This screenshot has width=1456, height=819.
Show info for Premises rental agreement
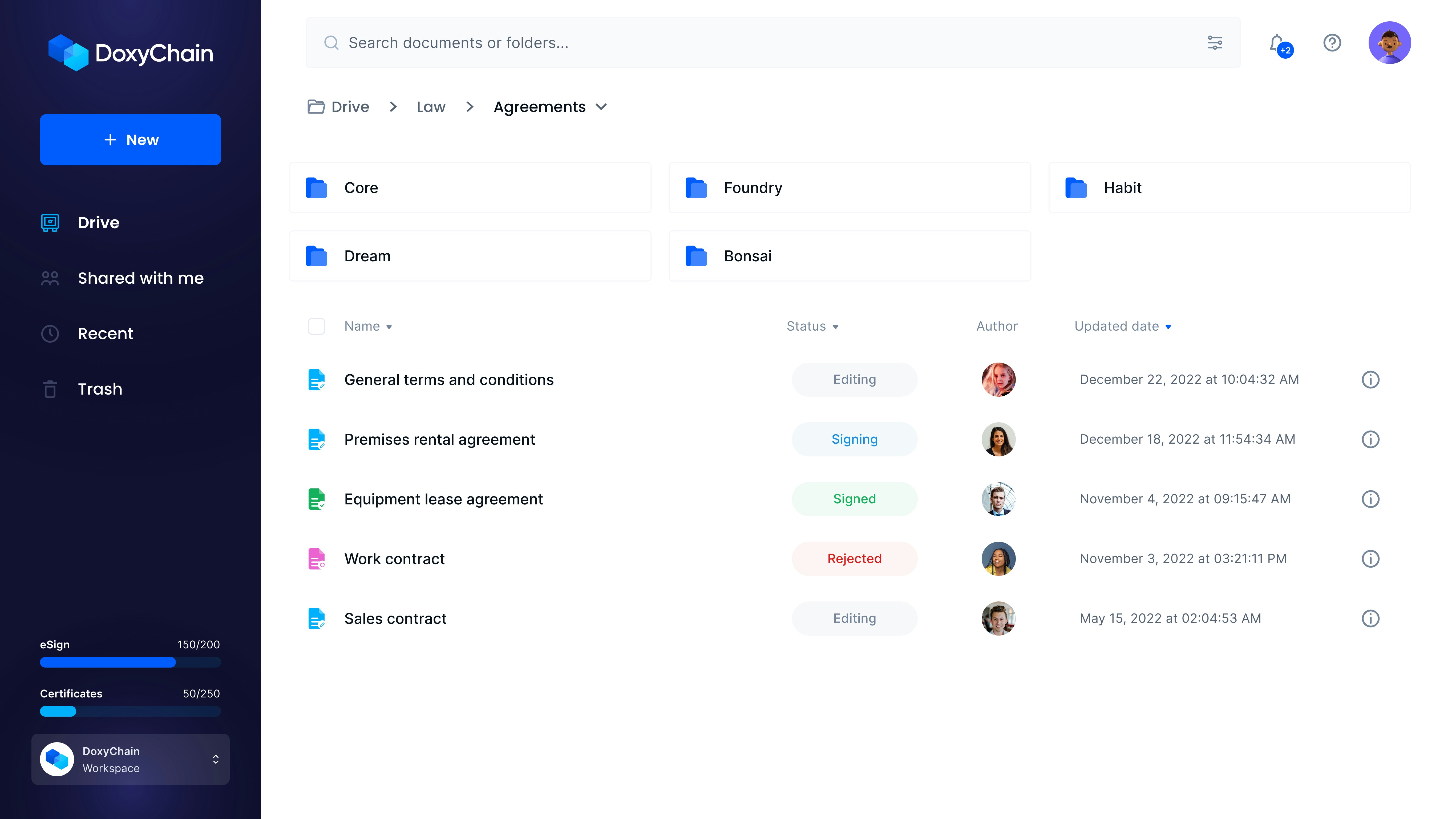pyautogui.click(x=1370, y=439)
